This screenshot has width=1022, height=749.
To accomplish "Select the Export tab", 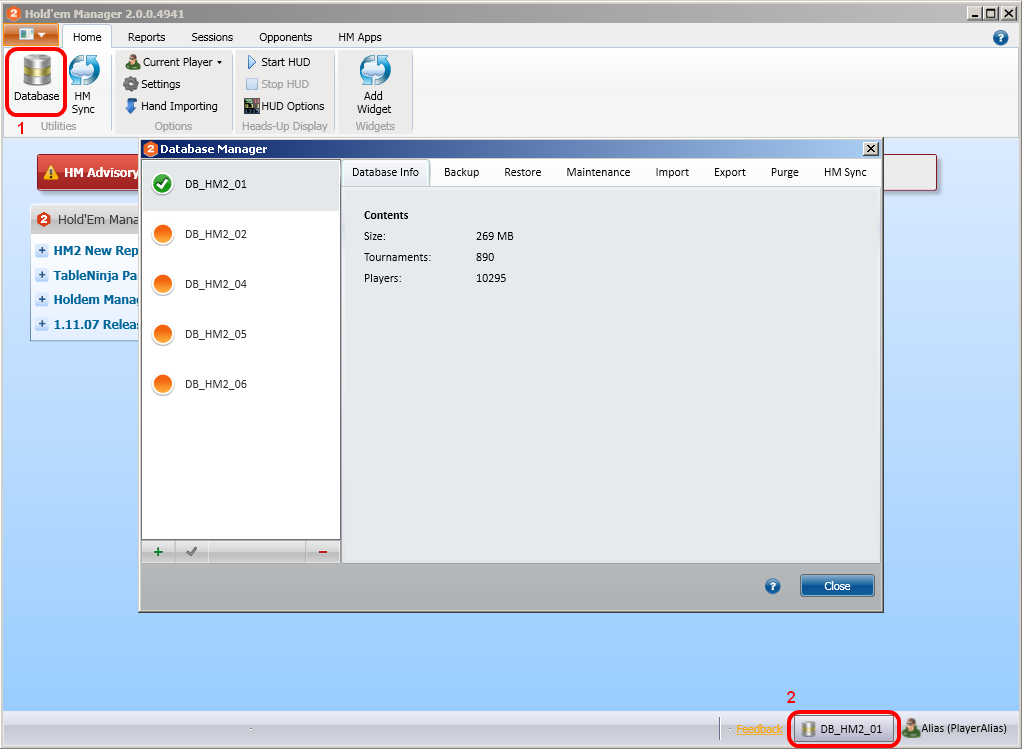I will click(x=729, y=172).
